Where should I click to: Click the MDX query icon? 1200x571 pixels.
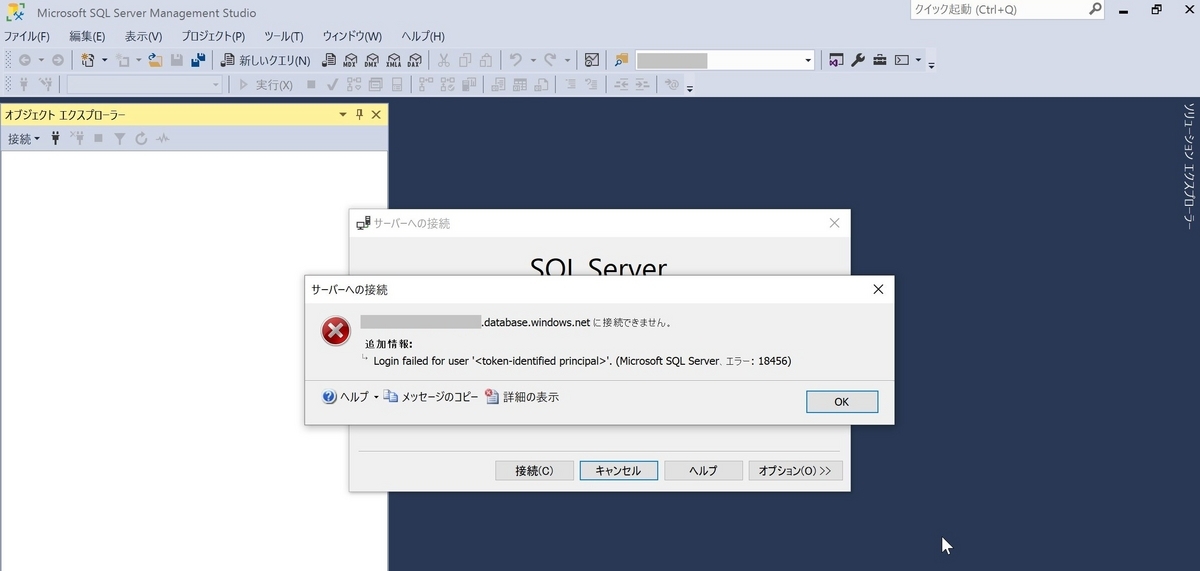click(350, 60)
